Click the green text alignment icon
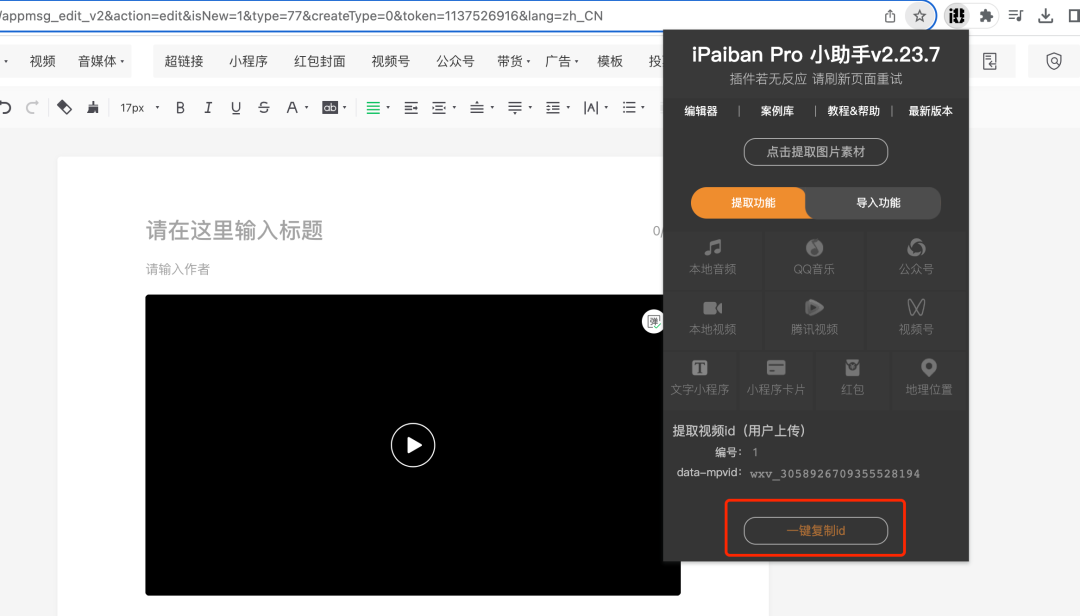The height and width of the screenshot is (616, 1080). 373,107
